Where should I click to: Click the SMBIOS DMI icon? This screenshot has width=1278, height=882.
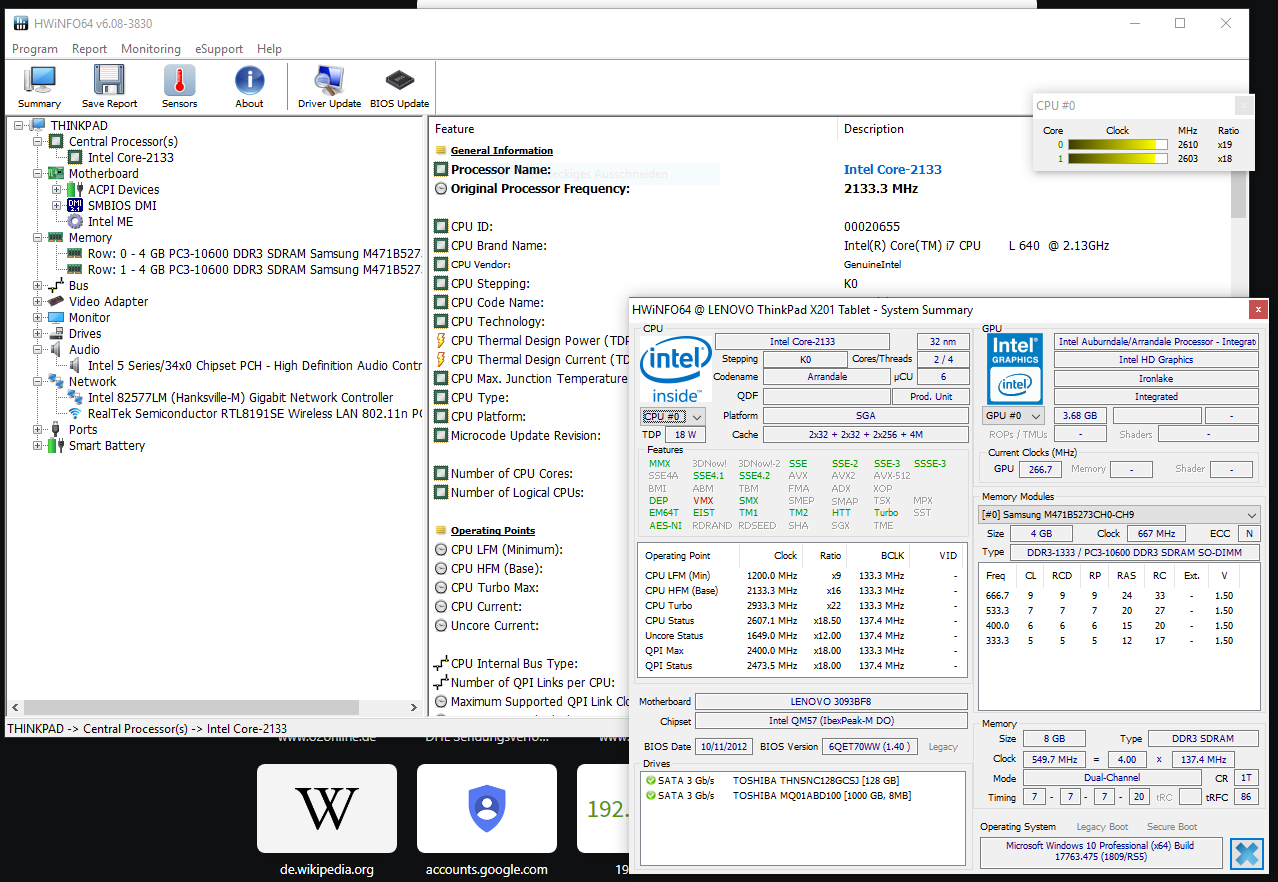(x=75, y=205)
